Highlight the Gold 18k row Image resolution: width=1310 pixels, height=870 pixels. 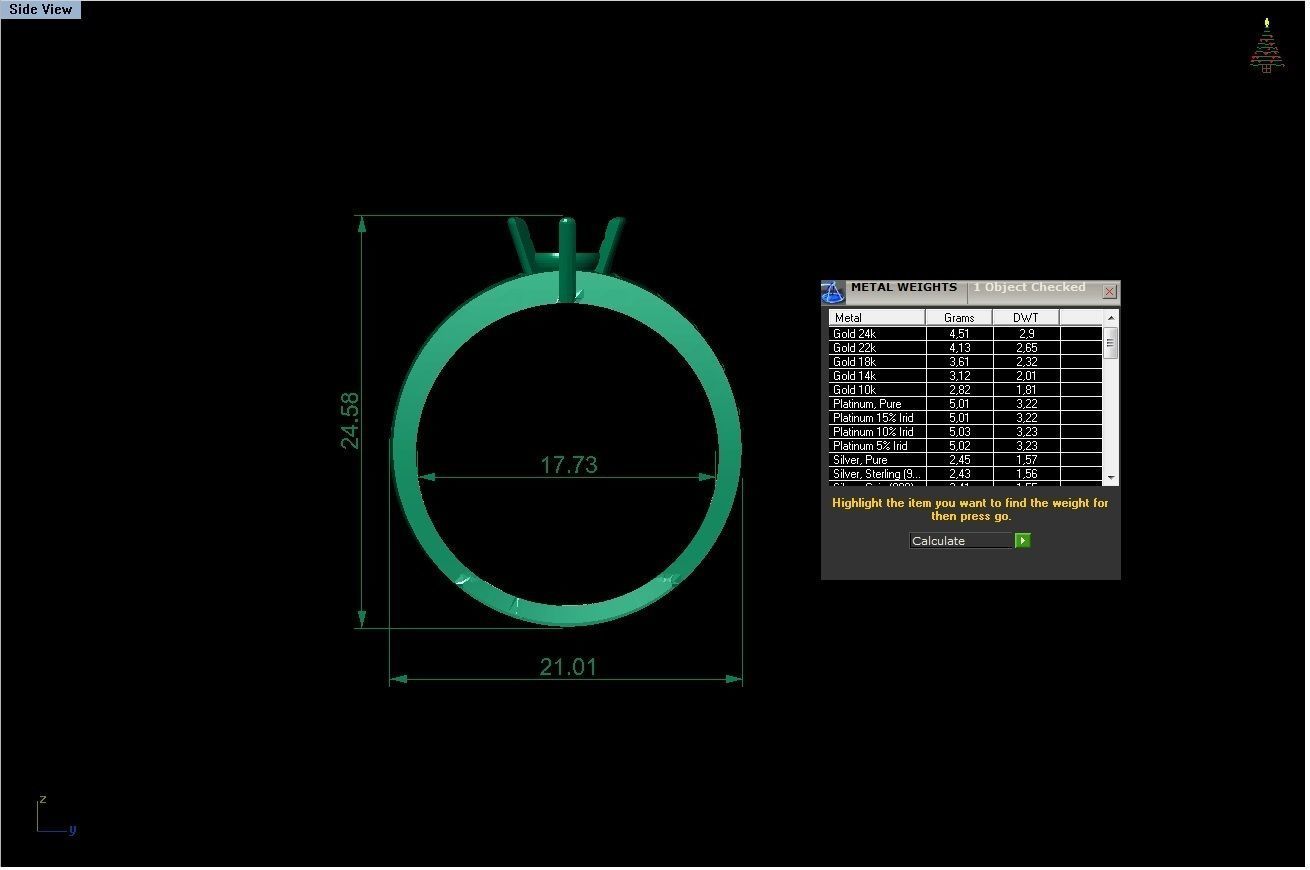pos(965,362)
